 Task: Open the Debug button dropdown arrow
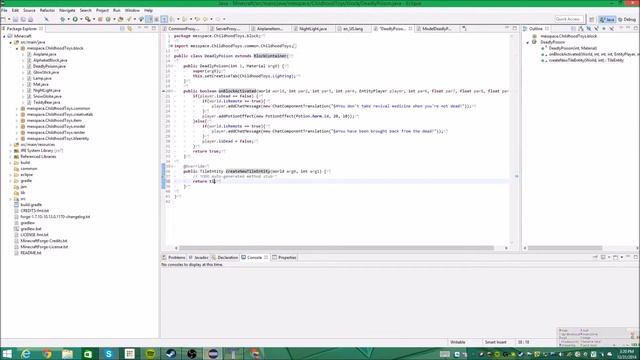[68, 19]
